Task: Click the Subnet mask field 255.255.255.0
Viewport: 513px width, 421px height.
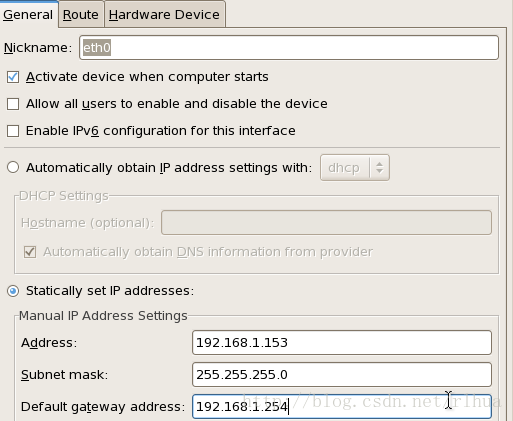Action: pyautogui.click(x=342, y=375)
